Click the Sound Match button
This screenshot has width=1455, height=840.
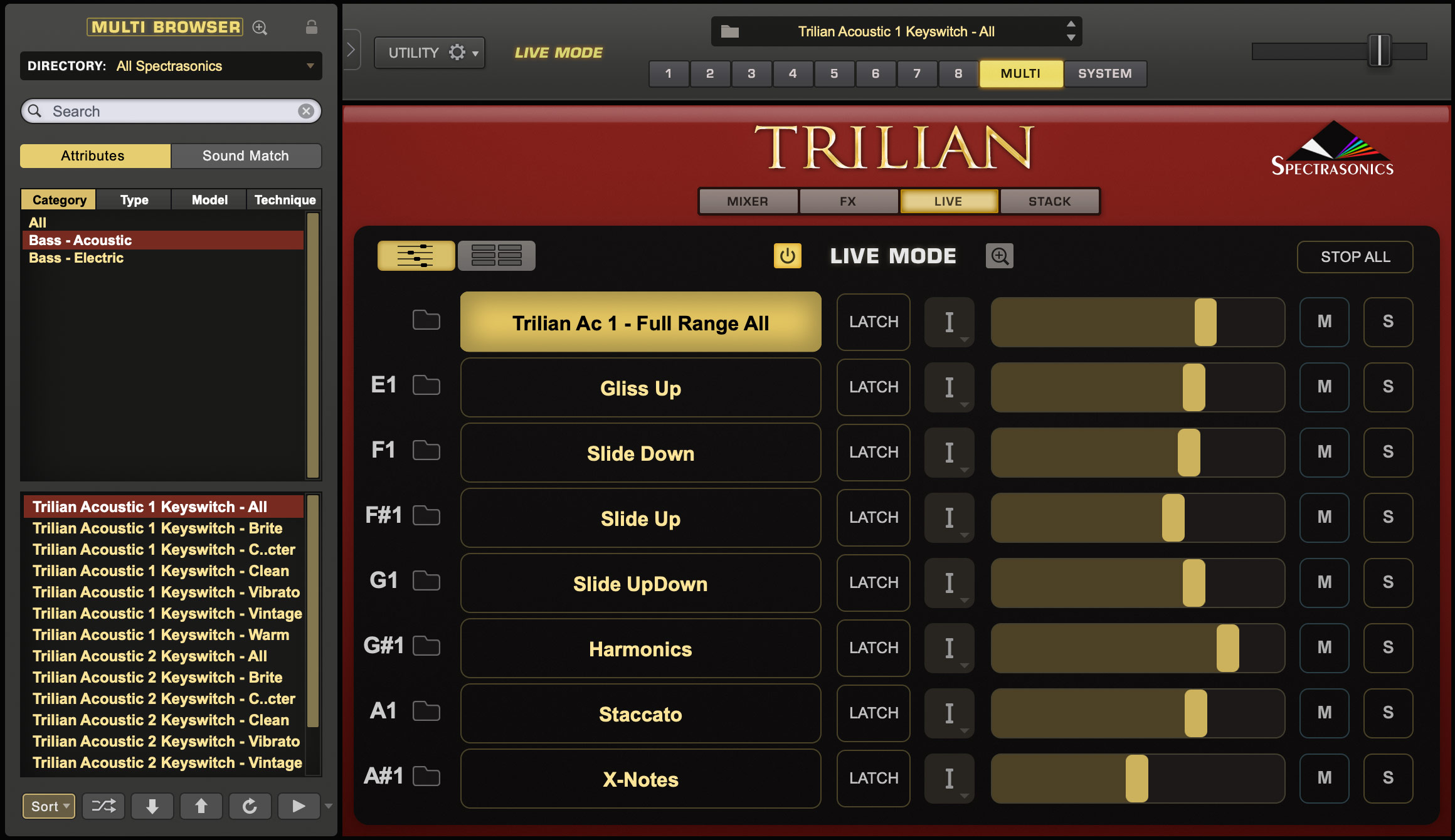point(244,155)
